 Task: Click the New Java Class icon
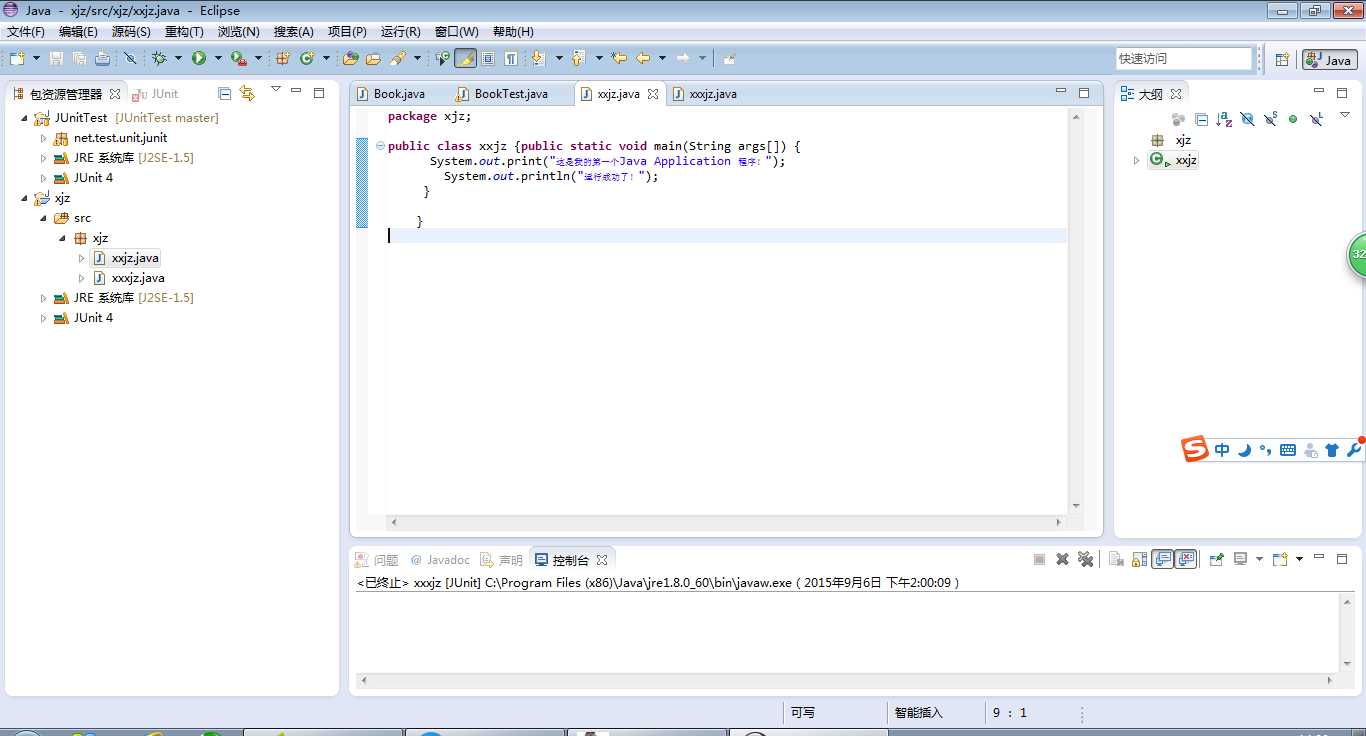pos(306,59)
